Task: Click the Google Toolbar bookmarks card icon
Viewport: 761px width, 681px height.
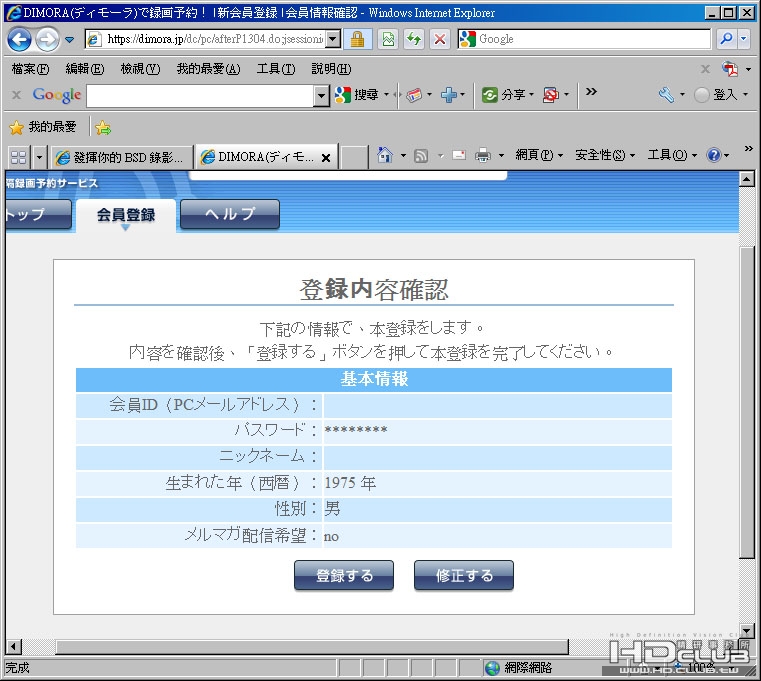Action: [414, 95]
